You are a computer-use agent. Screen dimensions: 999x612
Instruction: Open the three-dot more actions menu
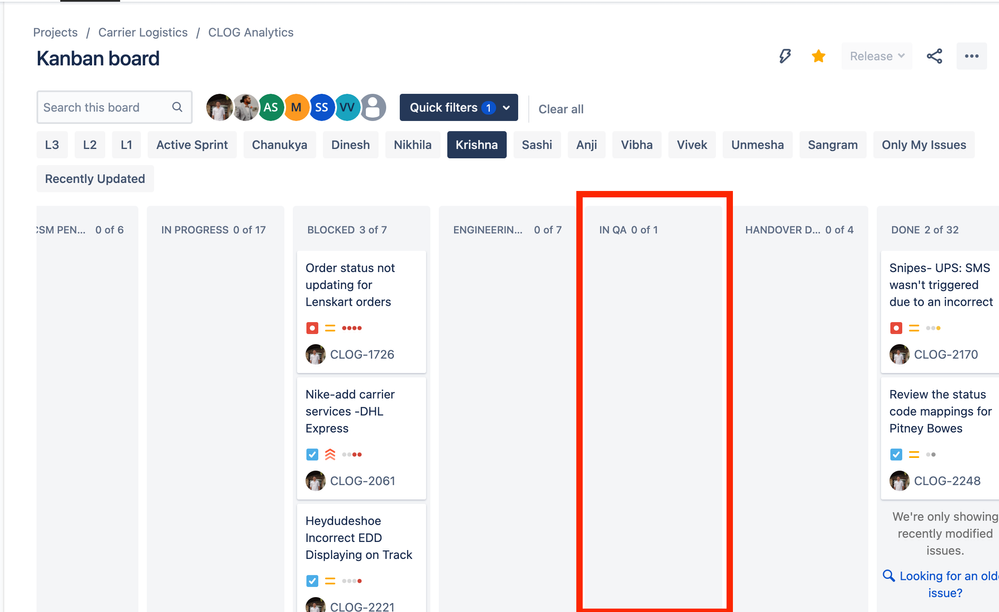pos(972,56)
